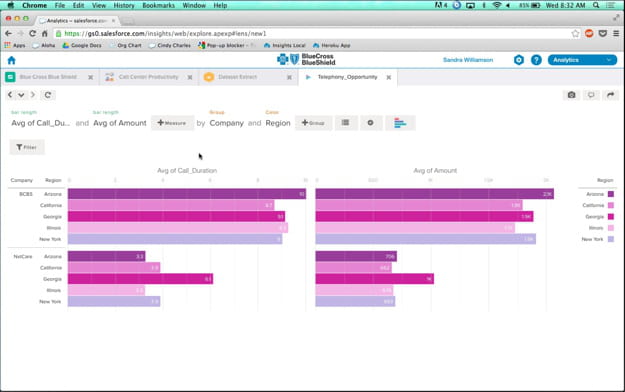Viewport: 625px width, 392px height.
Task: Click the New York legend color swatch
Action: click(611, 239)
